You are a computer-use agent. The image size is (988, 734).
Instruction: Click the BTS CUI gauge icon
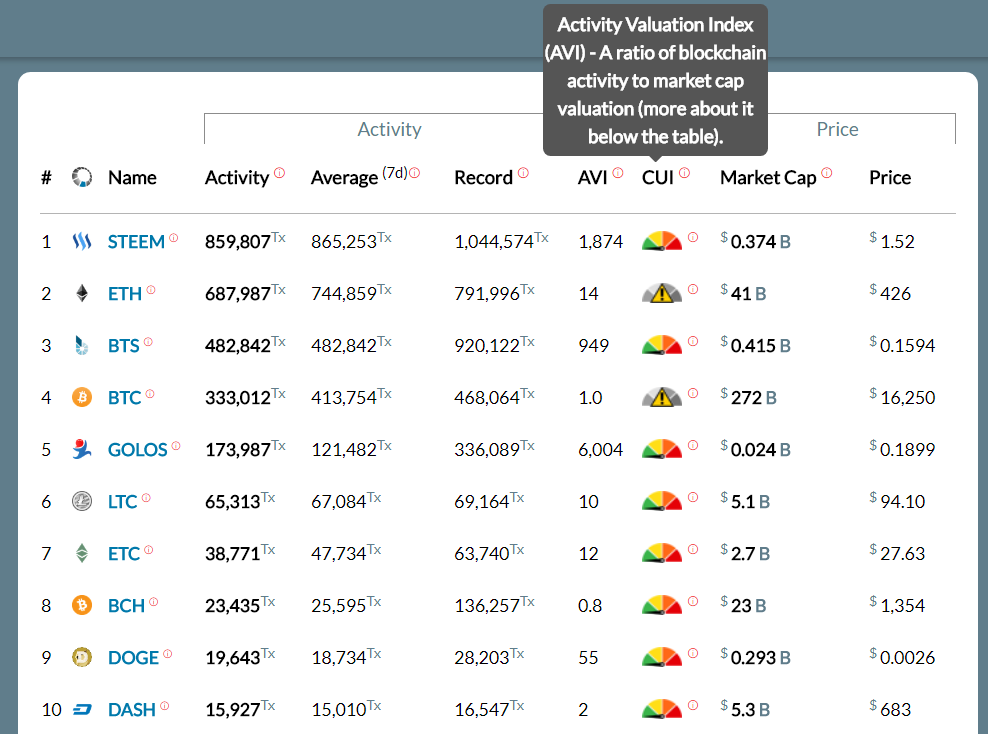(x=662, y=345)
